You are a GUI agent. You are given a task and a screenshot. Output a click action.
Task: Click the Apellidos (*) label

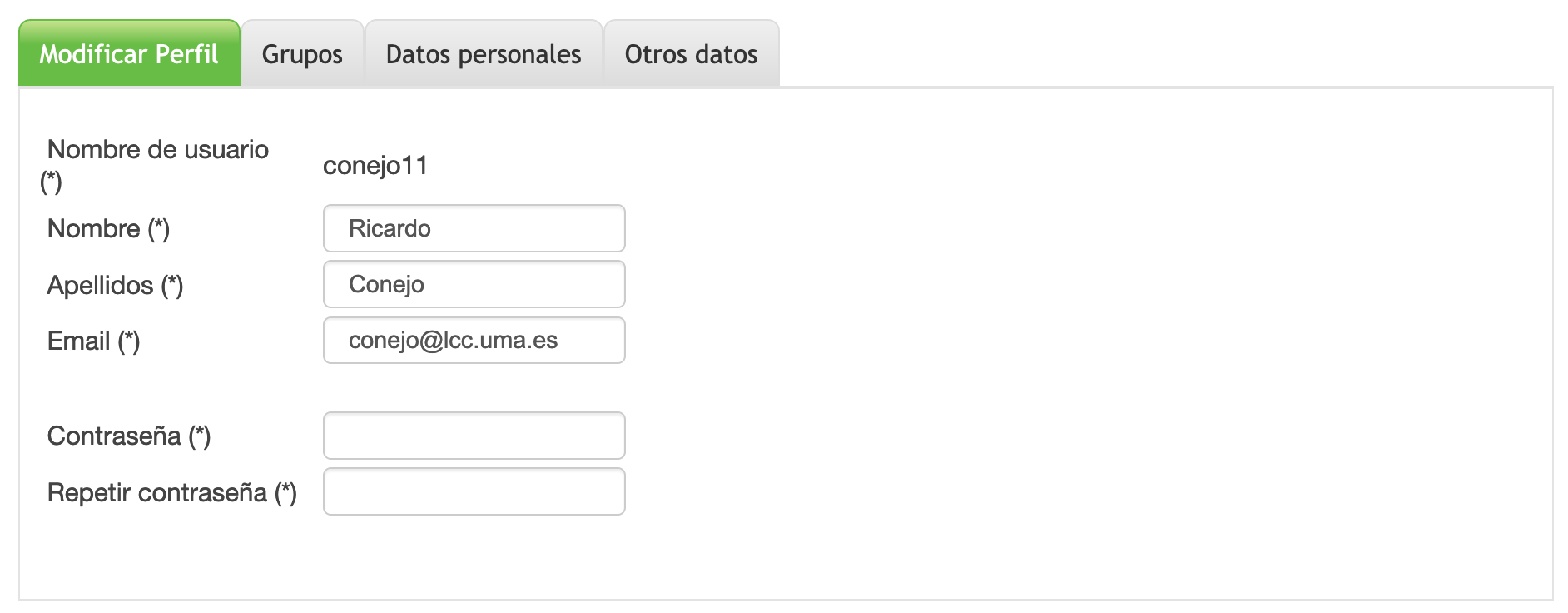click(x=115, y=285)
